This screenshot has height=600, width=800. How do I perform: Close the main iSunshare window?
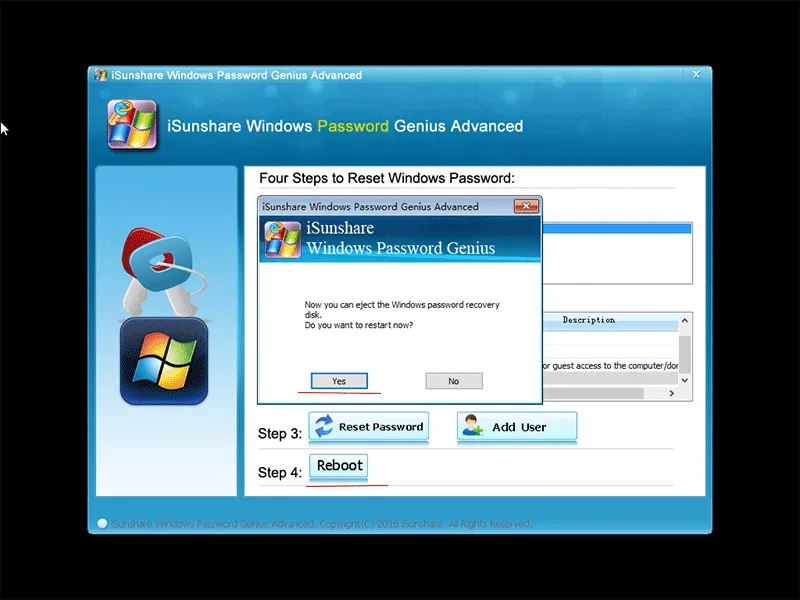[696, 74]
